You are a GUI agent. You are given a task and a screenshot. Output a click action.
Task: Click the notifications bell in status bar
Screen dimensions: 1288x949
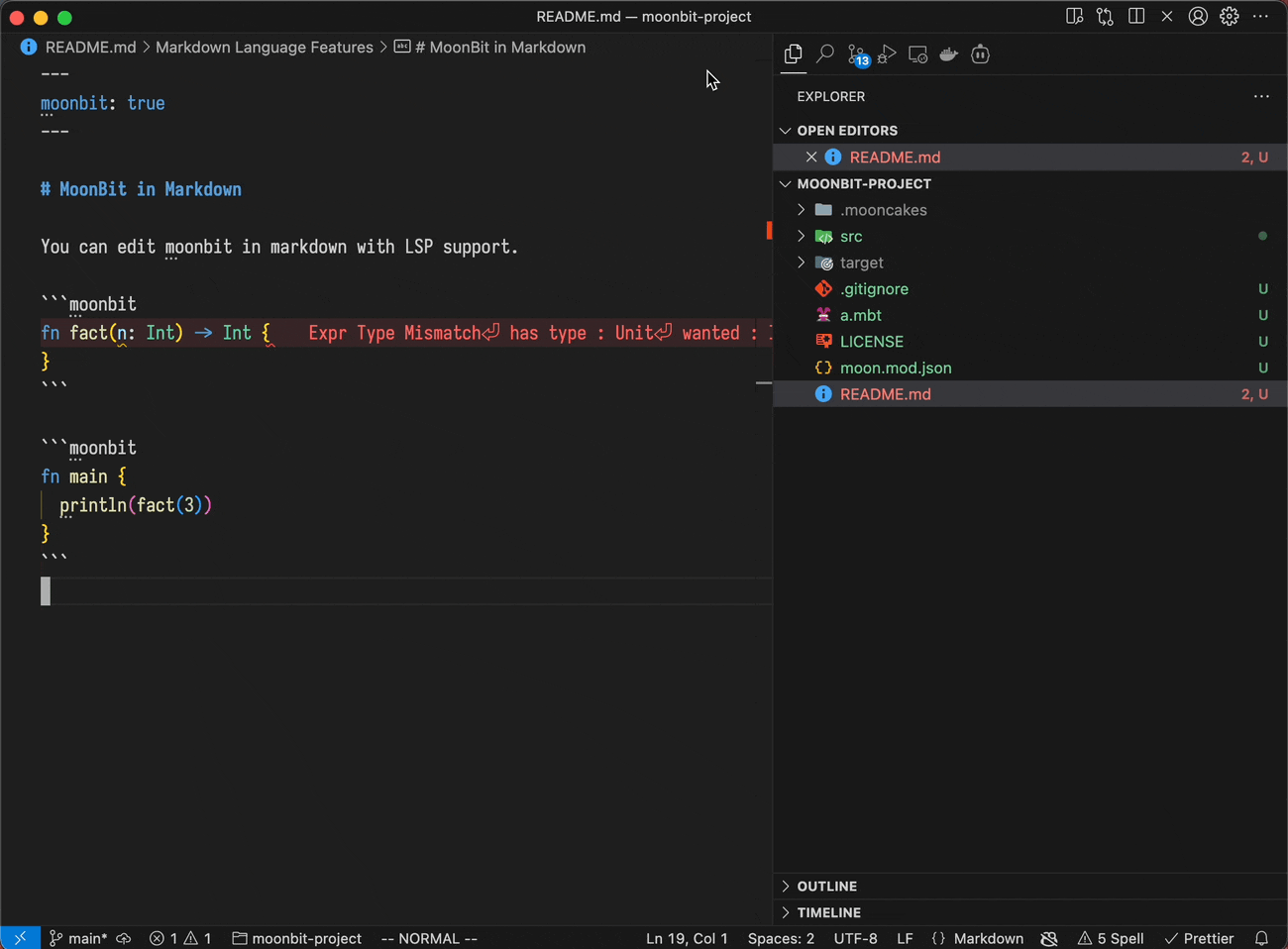(x=1261, y=938)
